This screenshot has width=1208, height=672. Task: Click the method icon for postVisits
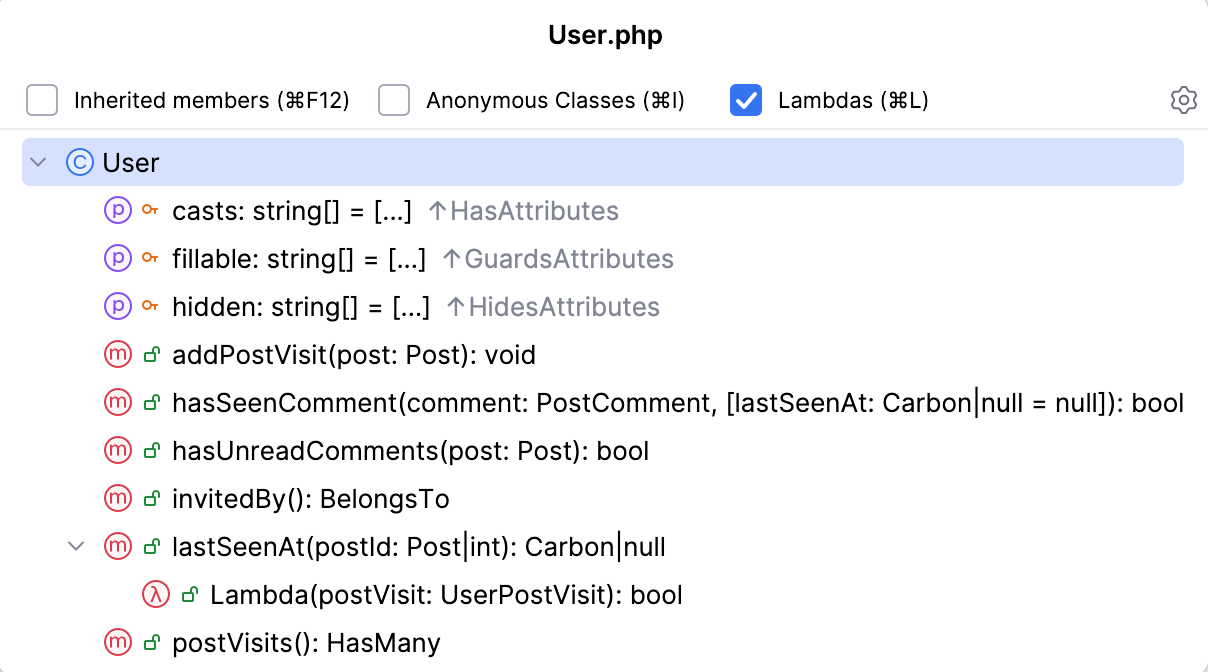[x=117, y=643]
